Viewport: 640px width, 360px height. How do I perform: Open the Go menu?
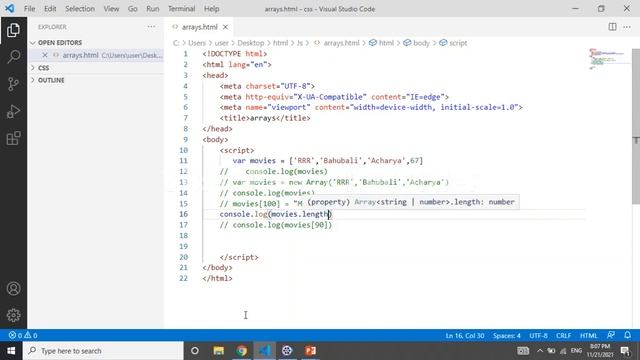point(133,9)
